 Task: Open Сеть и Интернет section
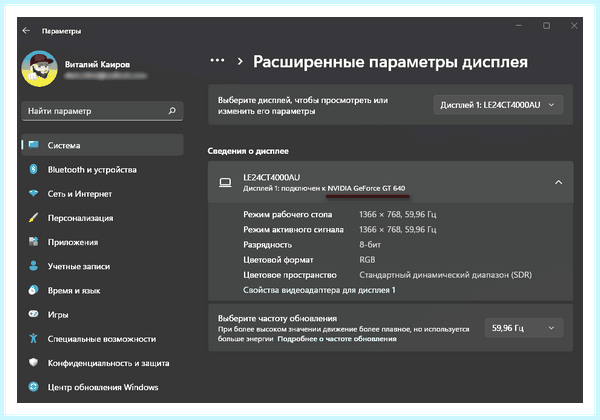pyautogui.click(x=80, y=194)
